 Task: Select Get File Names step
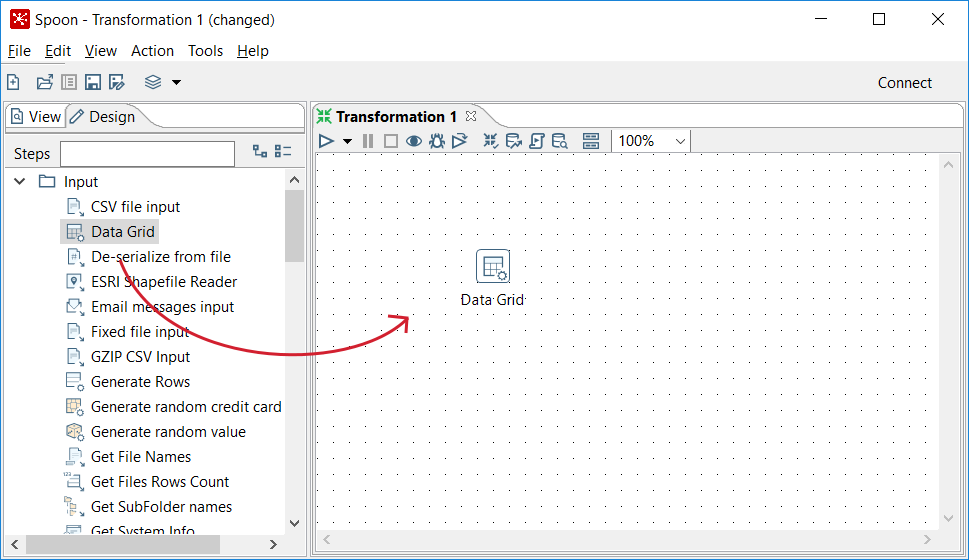point(141,457)
